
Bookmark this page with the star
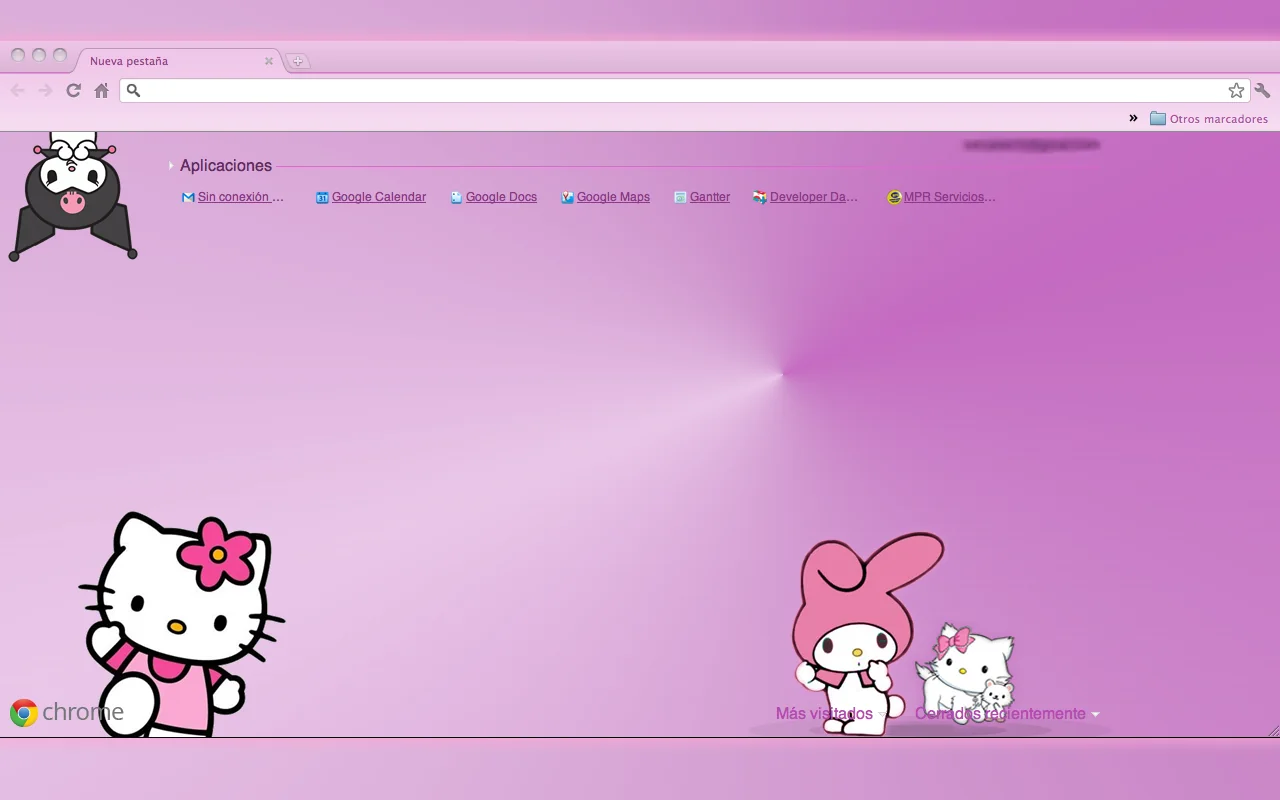click(x=1237, y=91)
